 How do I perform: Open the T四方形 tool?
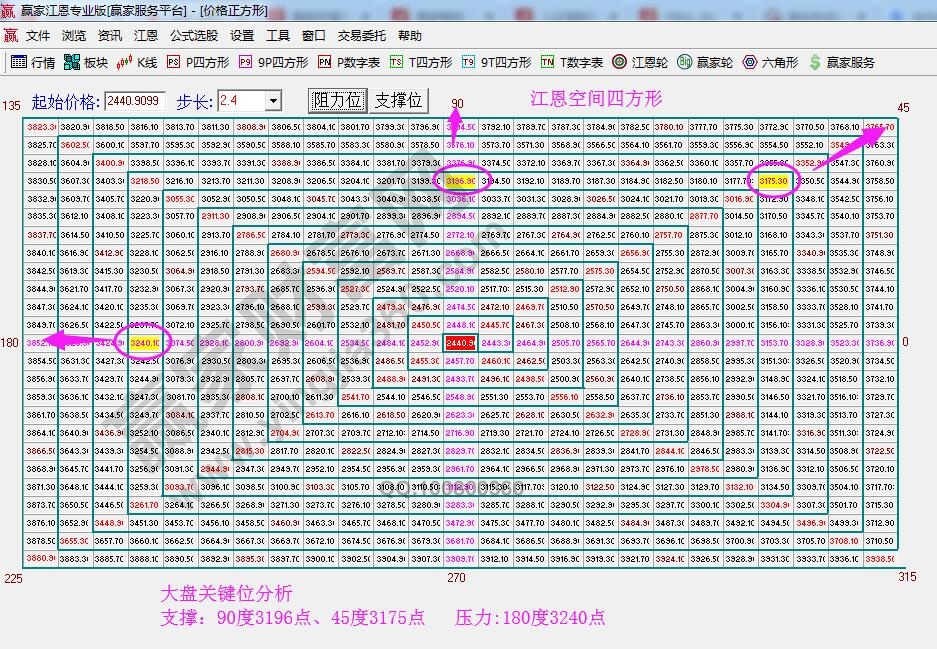pos(410,61)
